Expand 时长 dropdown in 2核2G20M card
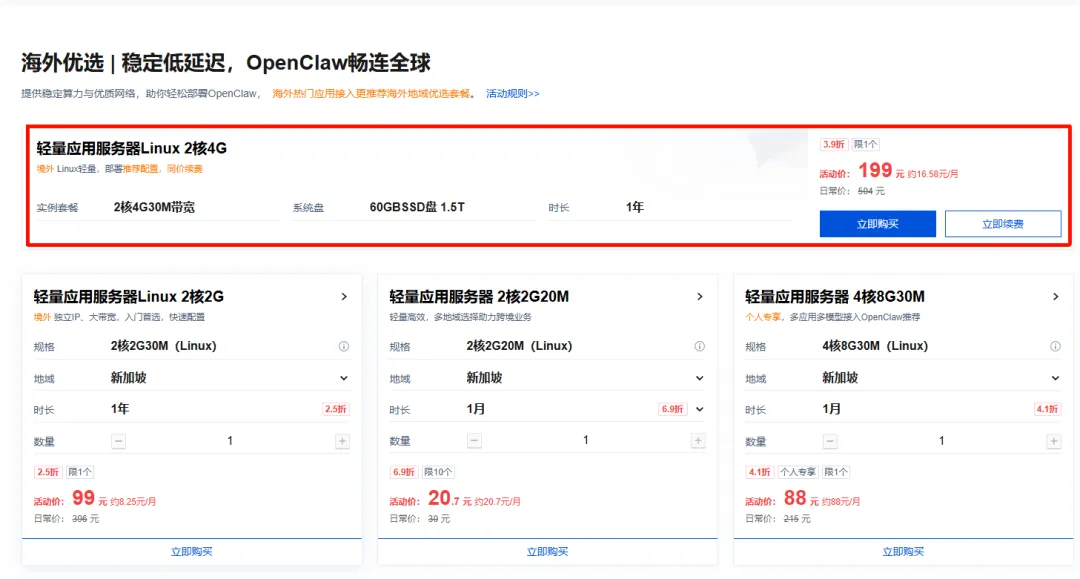Viewport: 1080px width, 579px height. point(700,409)
